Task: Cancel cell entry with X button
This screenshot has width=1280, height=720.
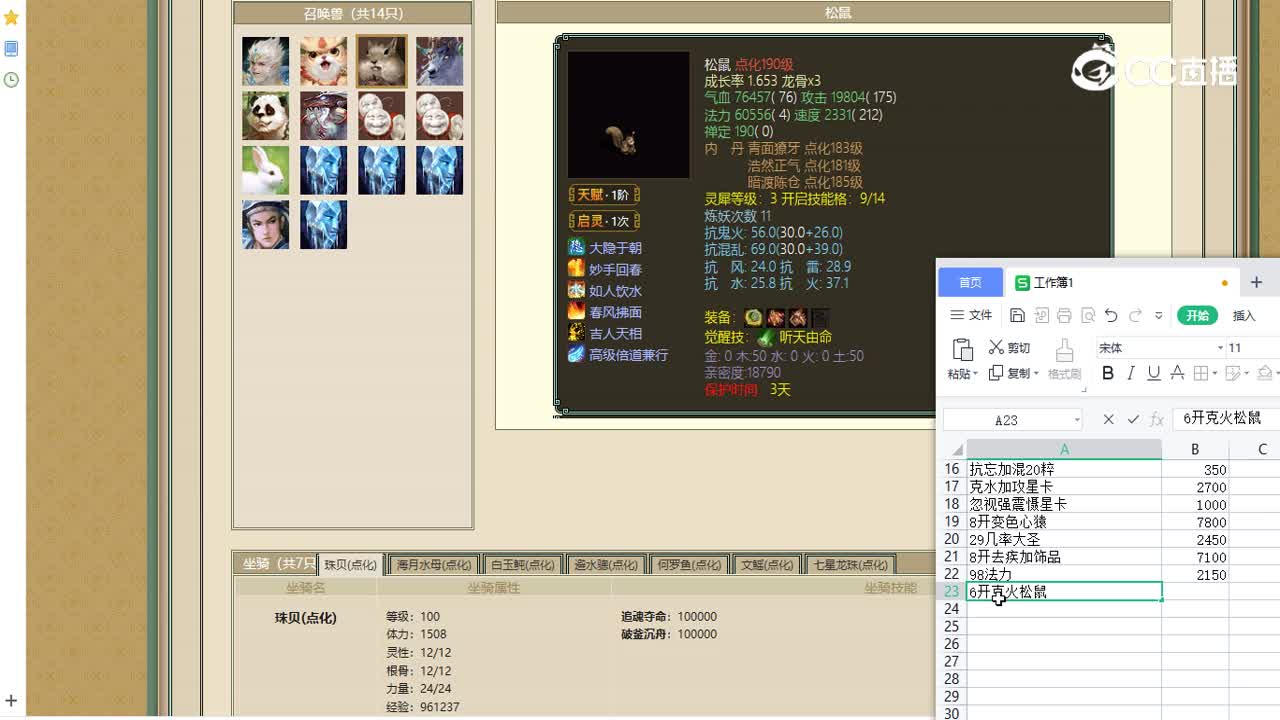Action: point(1108,420)
